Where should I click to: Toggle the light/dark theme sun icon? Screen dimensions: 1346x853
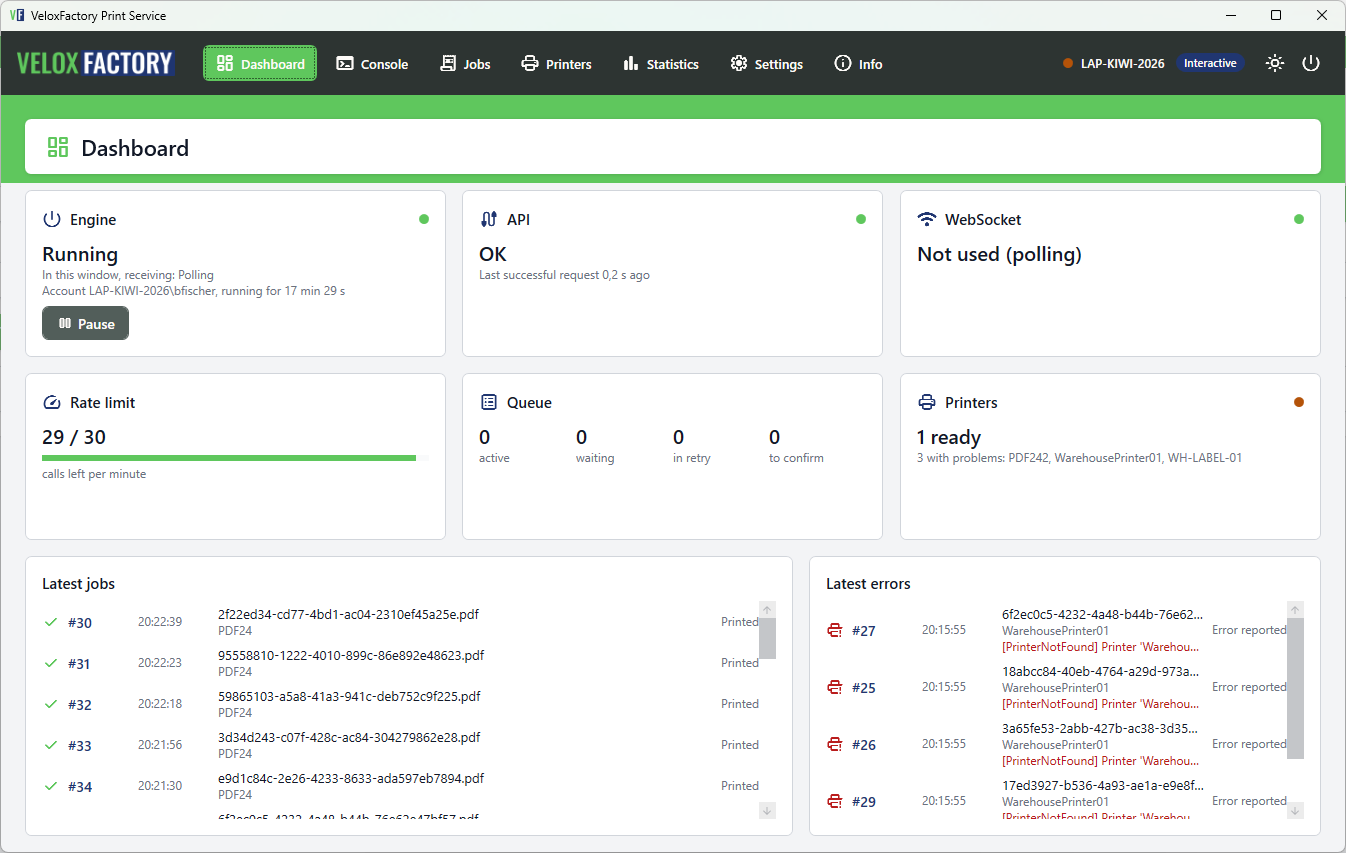point(1274,63)
